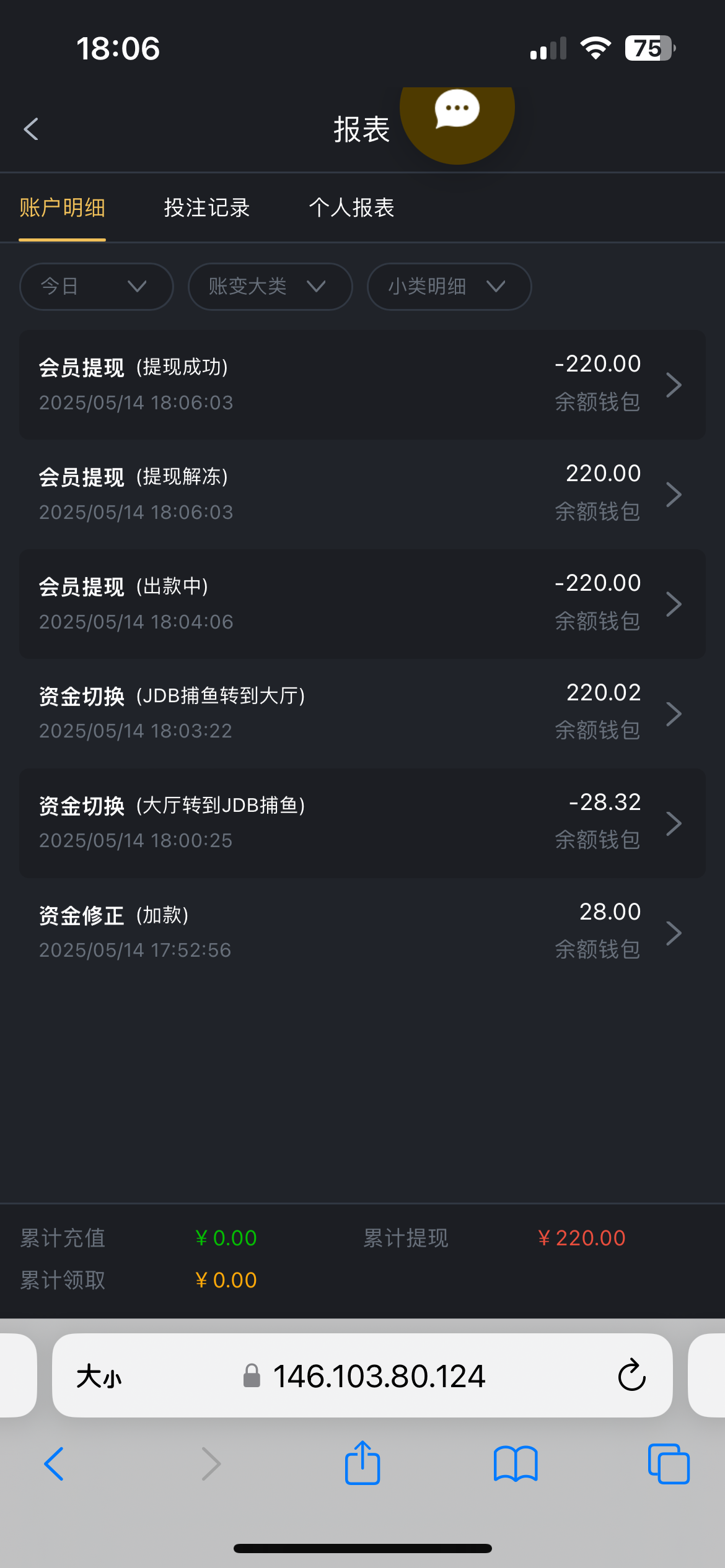
Task: Show Safari open tabs icon
Action: [668, 1463]
